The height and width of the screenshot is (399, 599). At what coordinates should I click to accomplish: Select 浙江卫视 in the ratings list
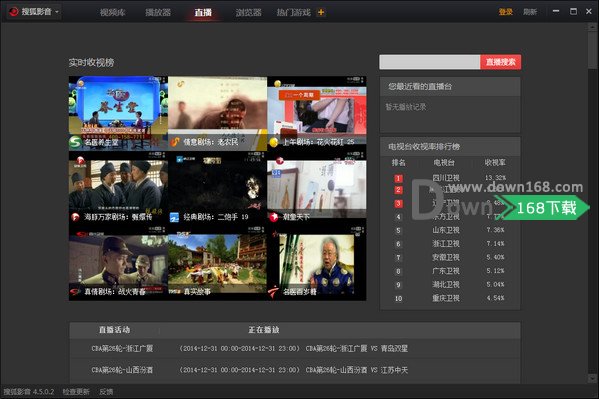tap(446, 243)
